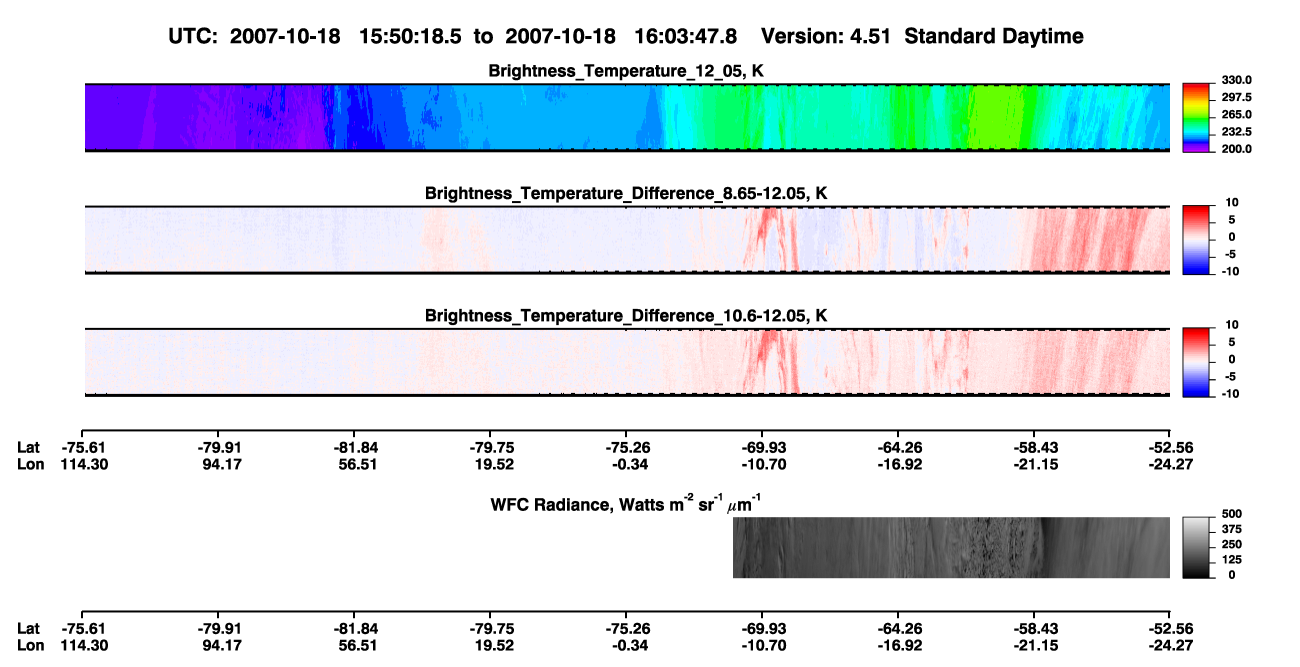
Task: Click longitude '114.30' on the upper axis
Action: click(x=86, y=464)
